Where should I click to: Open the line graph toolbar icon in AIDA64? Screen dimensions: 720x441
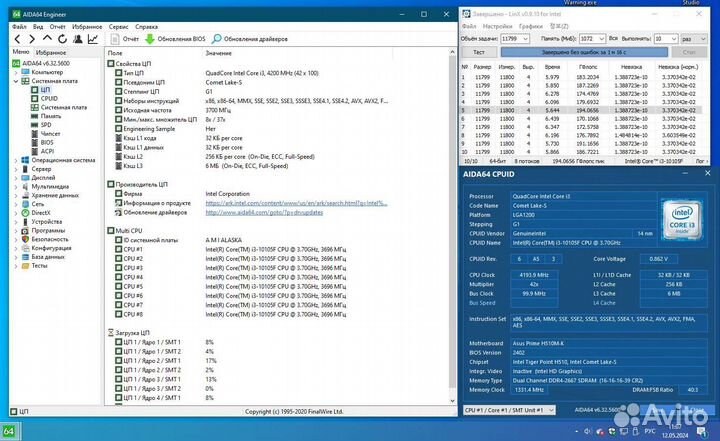tap(93, 39)
